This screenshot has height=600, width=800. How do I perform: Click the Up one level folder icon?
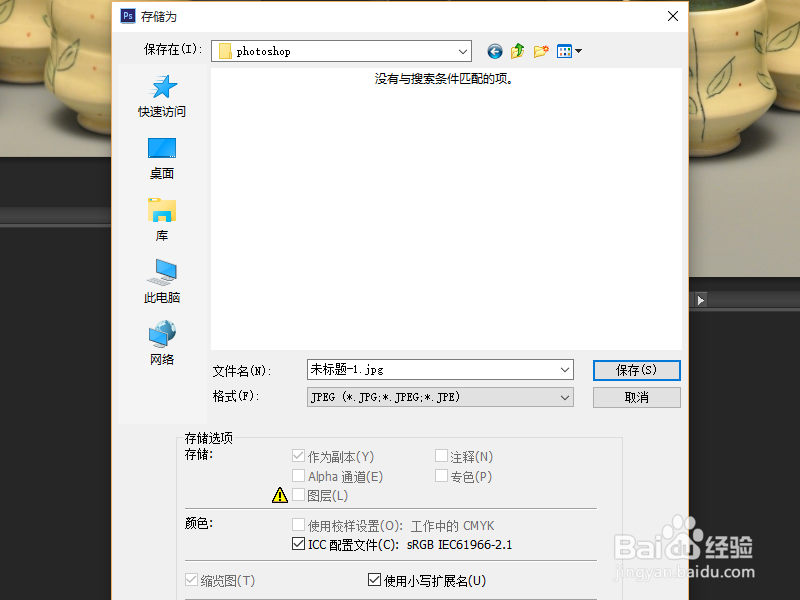tap(518, 51)
